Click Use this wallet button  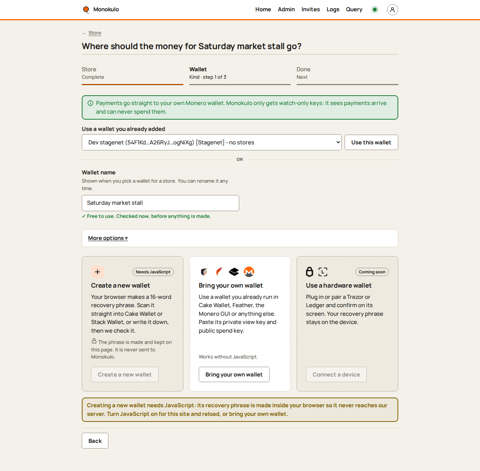point(371,143)
